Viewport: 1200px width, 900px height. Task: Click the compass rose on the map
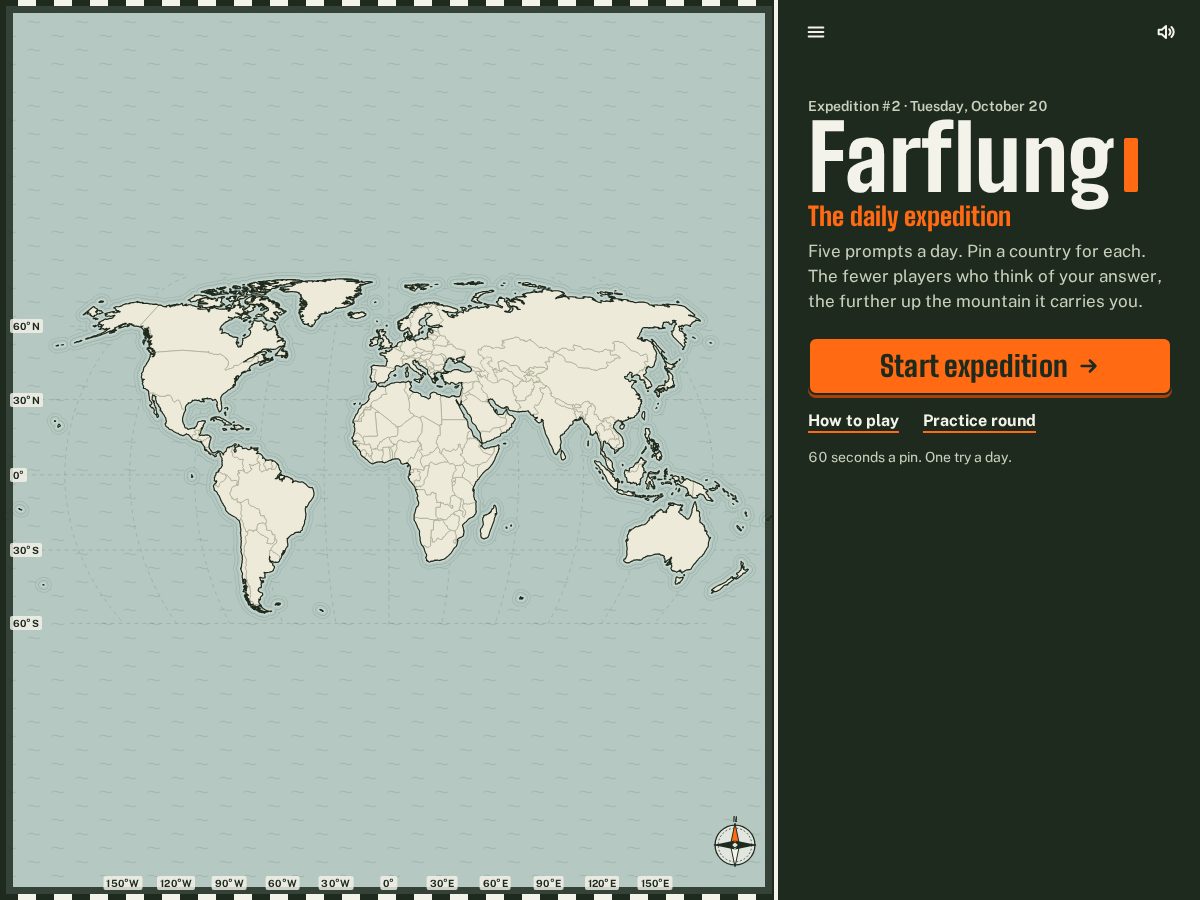point(735,843)
